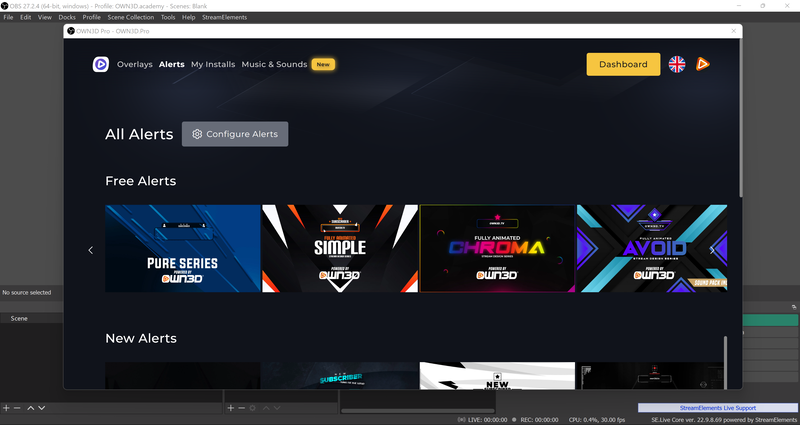800x425 pixels.
Task: Open the Scene Collection menu
Action: [132, 18]
